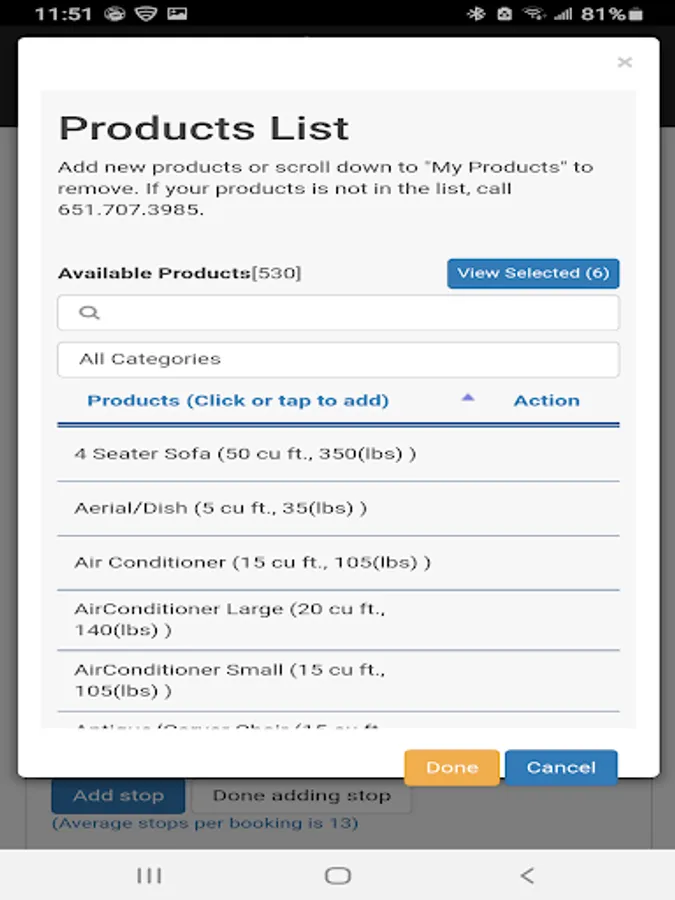The image size is (675, 900).
Task: Select Air Conditioner (15 cu ft.) row
Action: pyautogui.click(x=252, y=562)
